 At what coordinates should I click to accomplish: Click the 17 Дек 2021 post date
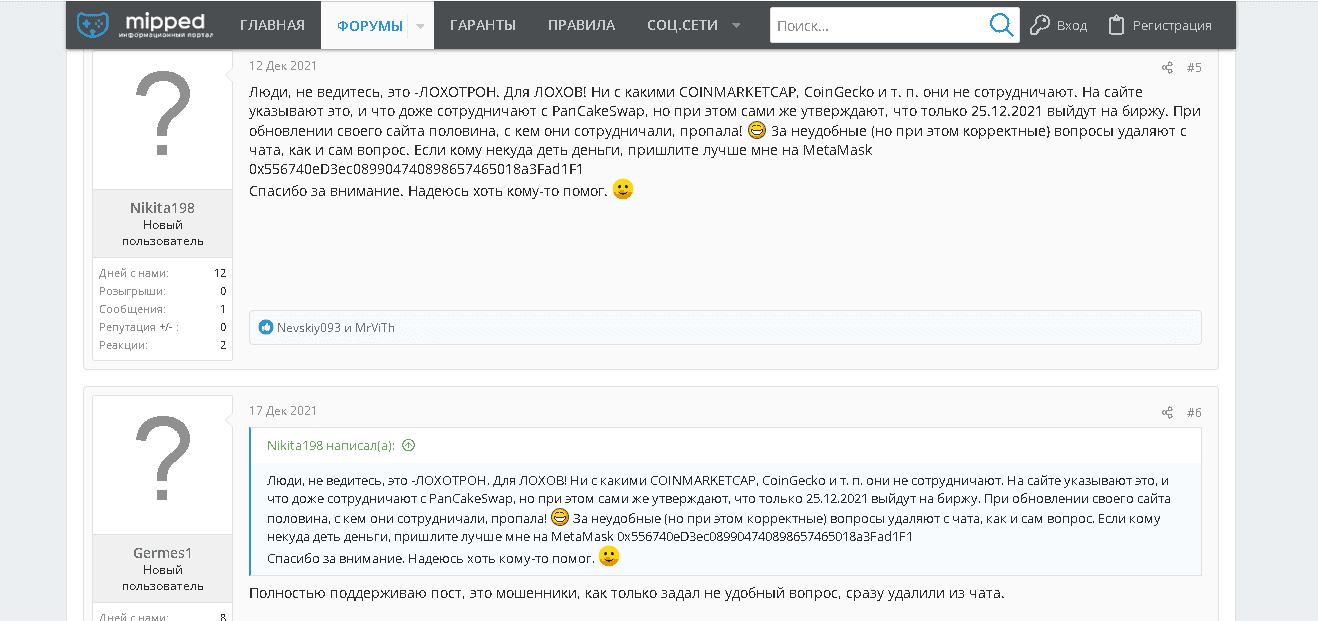click(x=283, y=410)
